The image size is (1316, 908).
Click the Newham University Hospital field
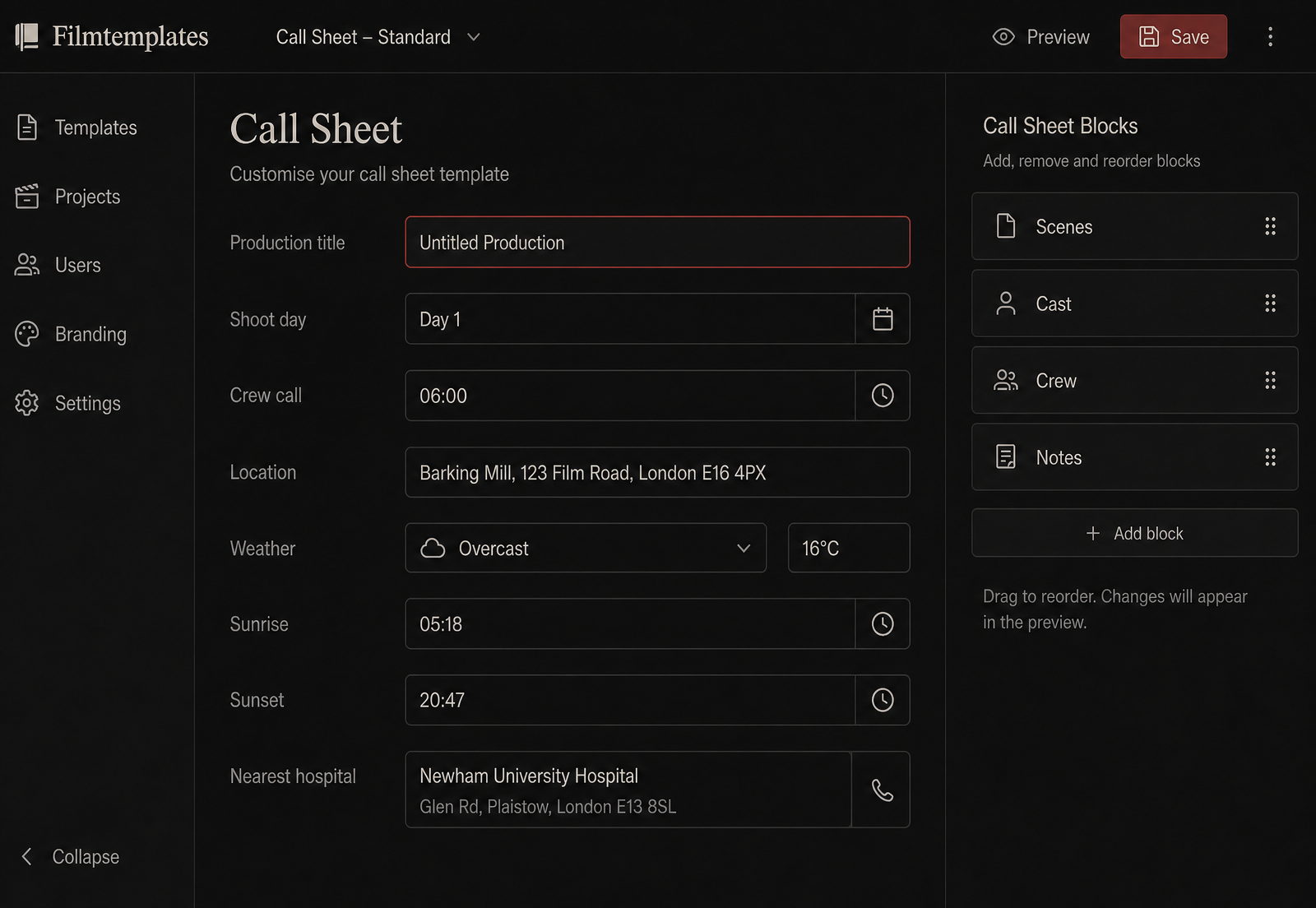628,790
